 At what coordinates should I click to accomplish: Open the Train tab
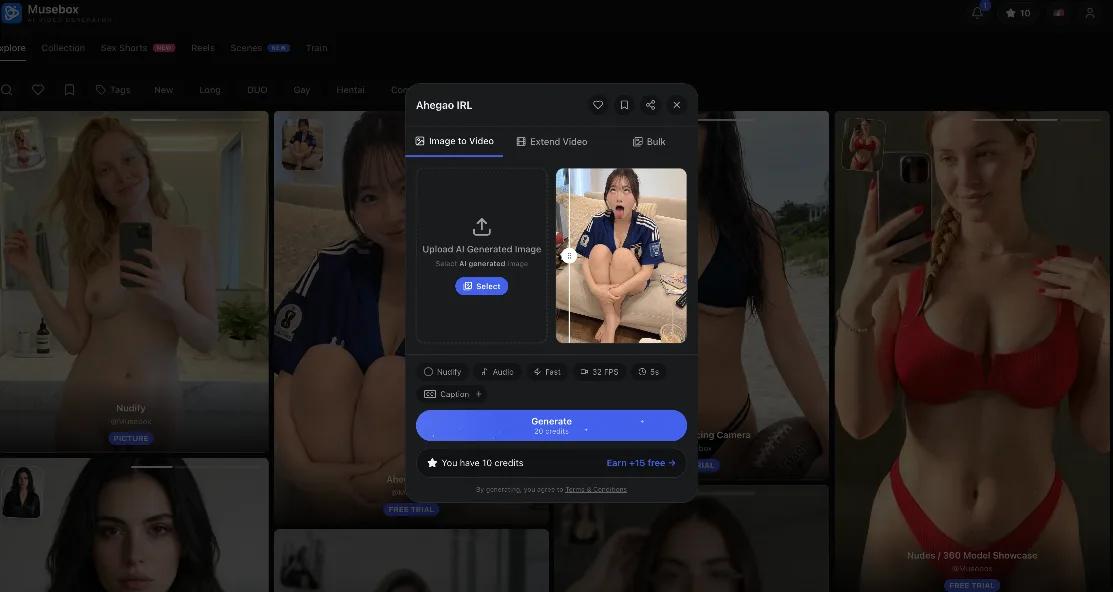coord(317,48)
